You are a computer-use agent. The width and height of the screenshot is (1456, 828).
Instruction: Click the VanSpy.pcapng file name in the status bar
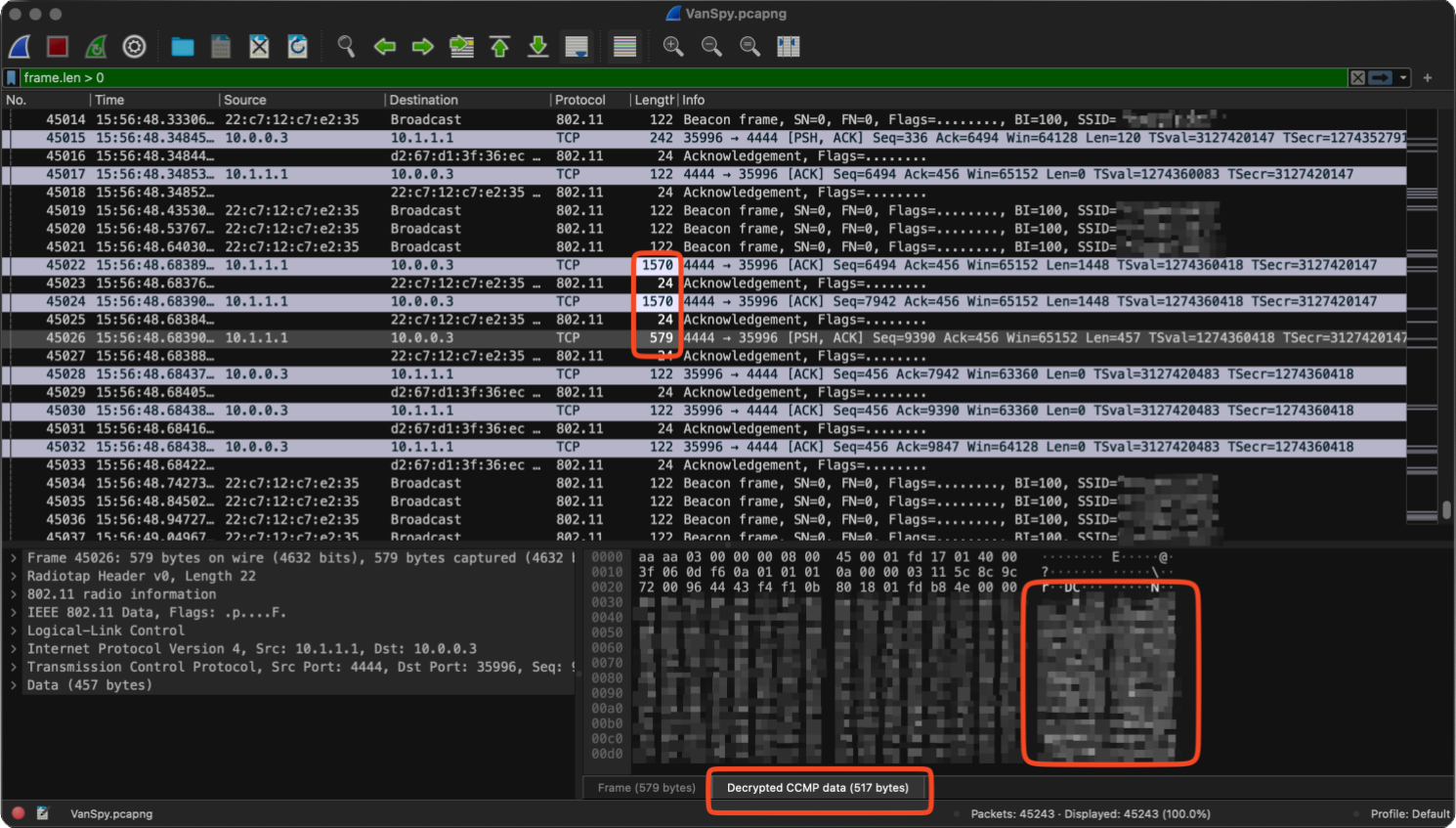[111, 813]
